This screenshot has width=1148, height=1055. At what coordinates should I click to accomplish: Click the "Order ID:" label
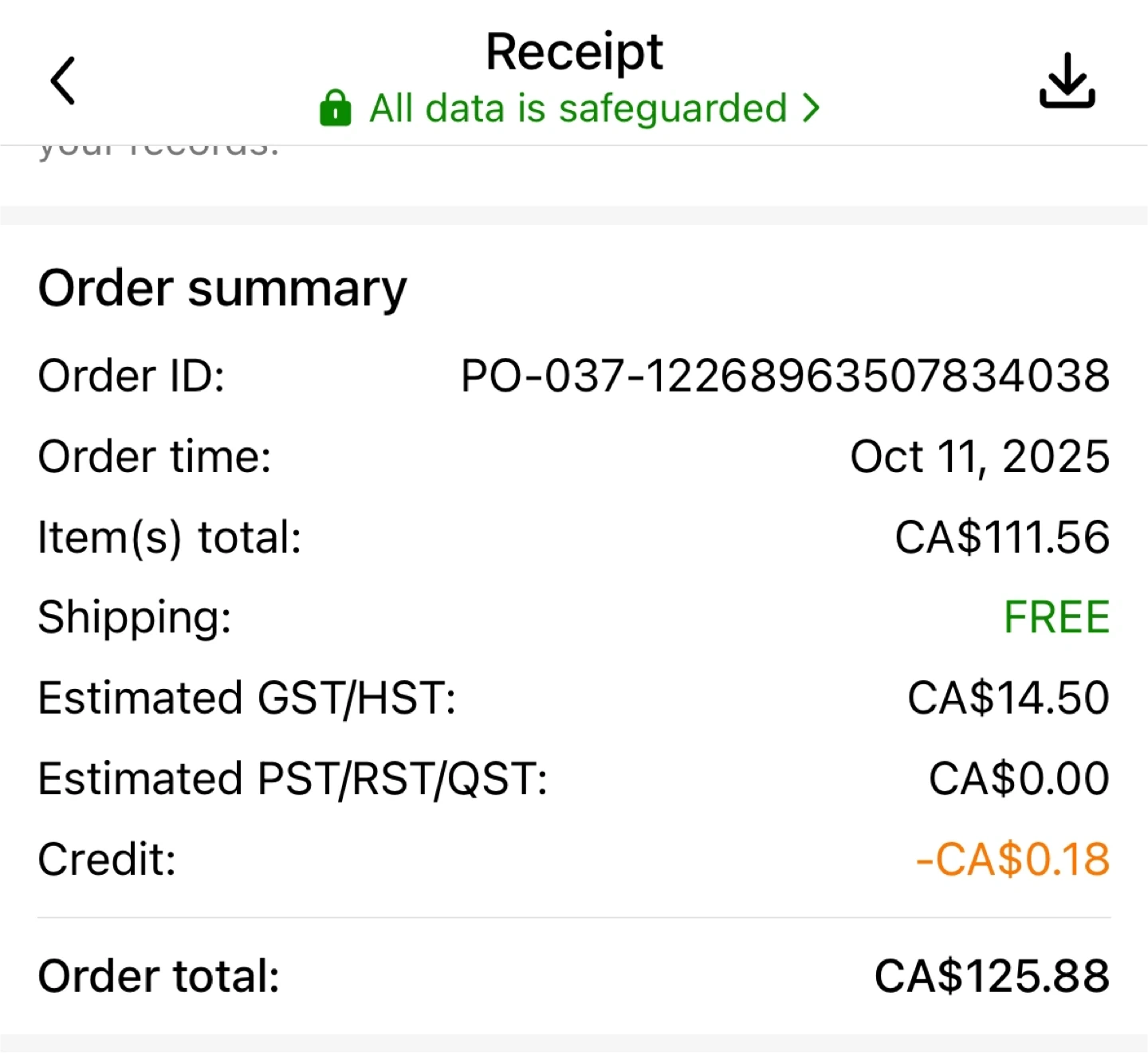pyautogui.click(x=132, y=376)
